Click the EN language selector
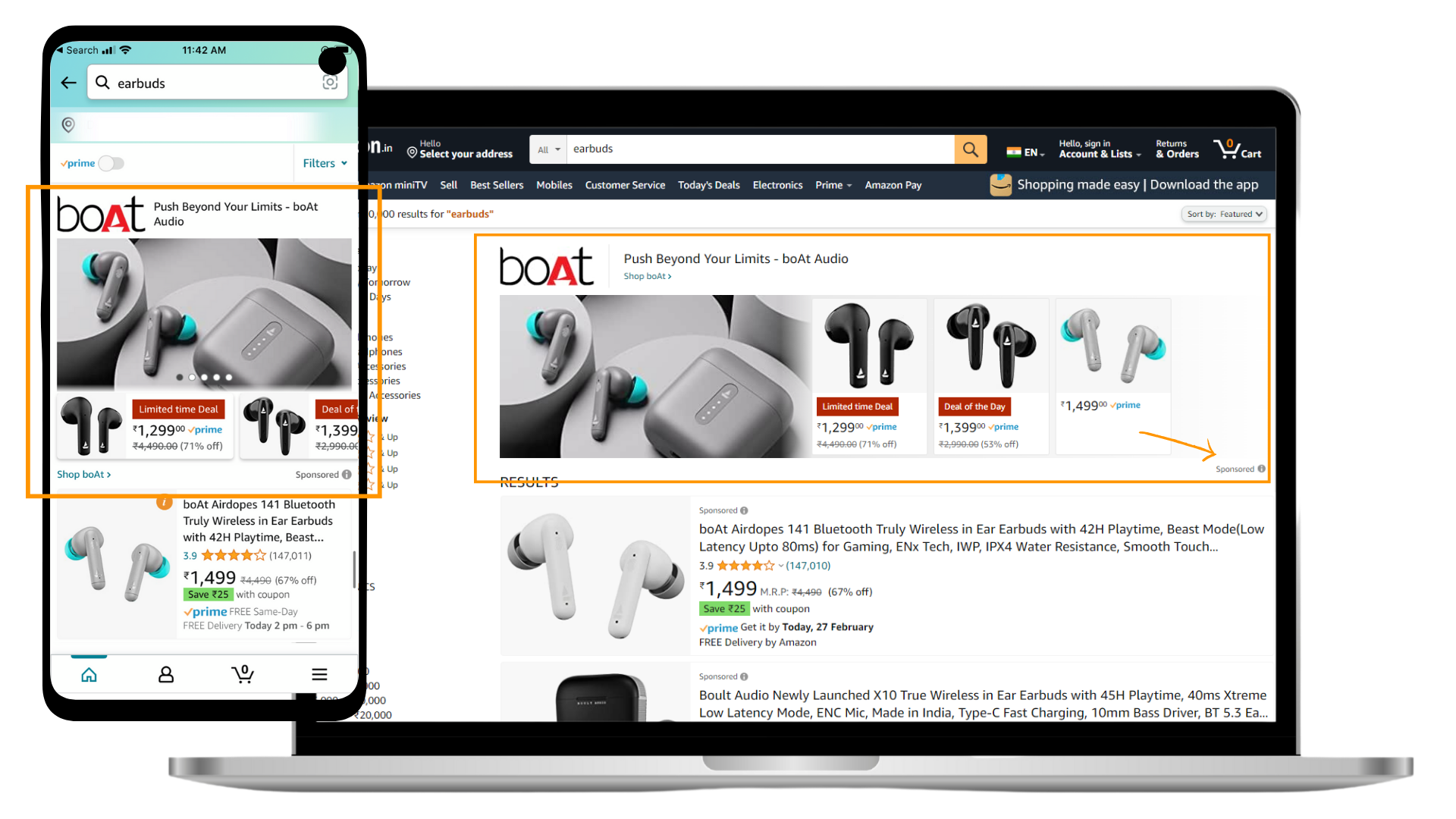This screenshot has width=1456, height=819. pos(1027,152)
